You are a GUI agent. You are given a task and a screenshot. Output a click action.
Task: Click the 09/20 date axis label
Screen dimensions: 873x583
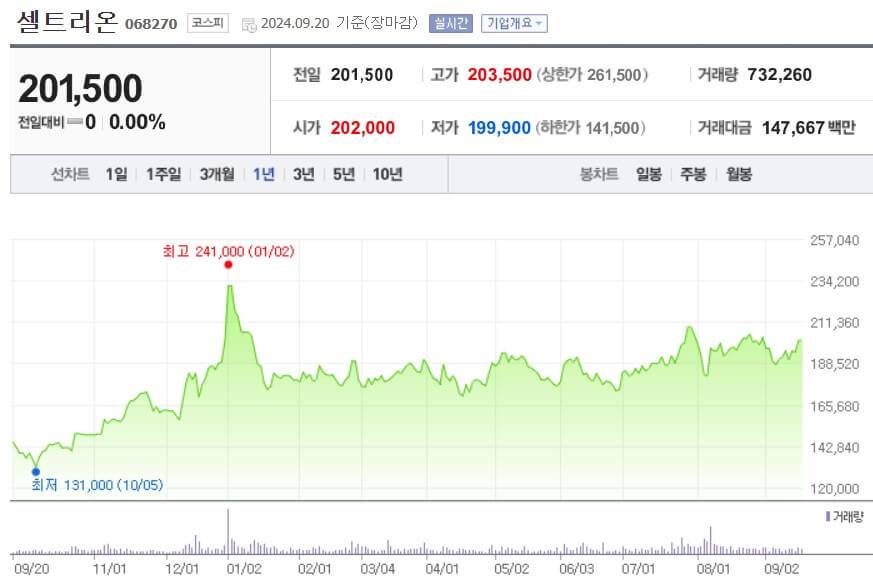tap(32, 569)
